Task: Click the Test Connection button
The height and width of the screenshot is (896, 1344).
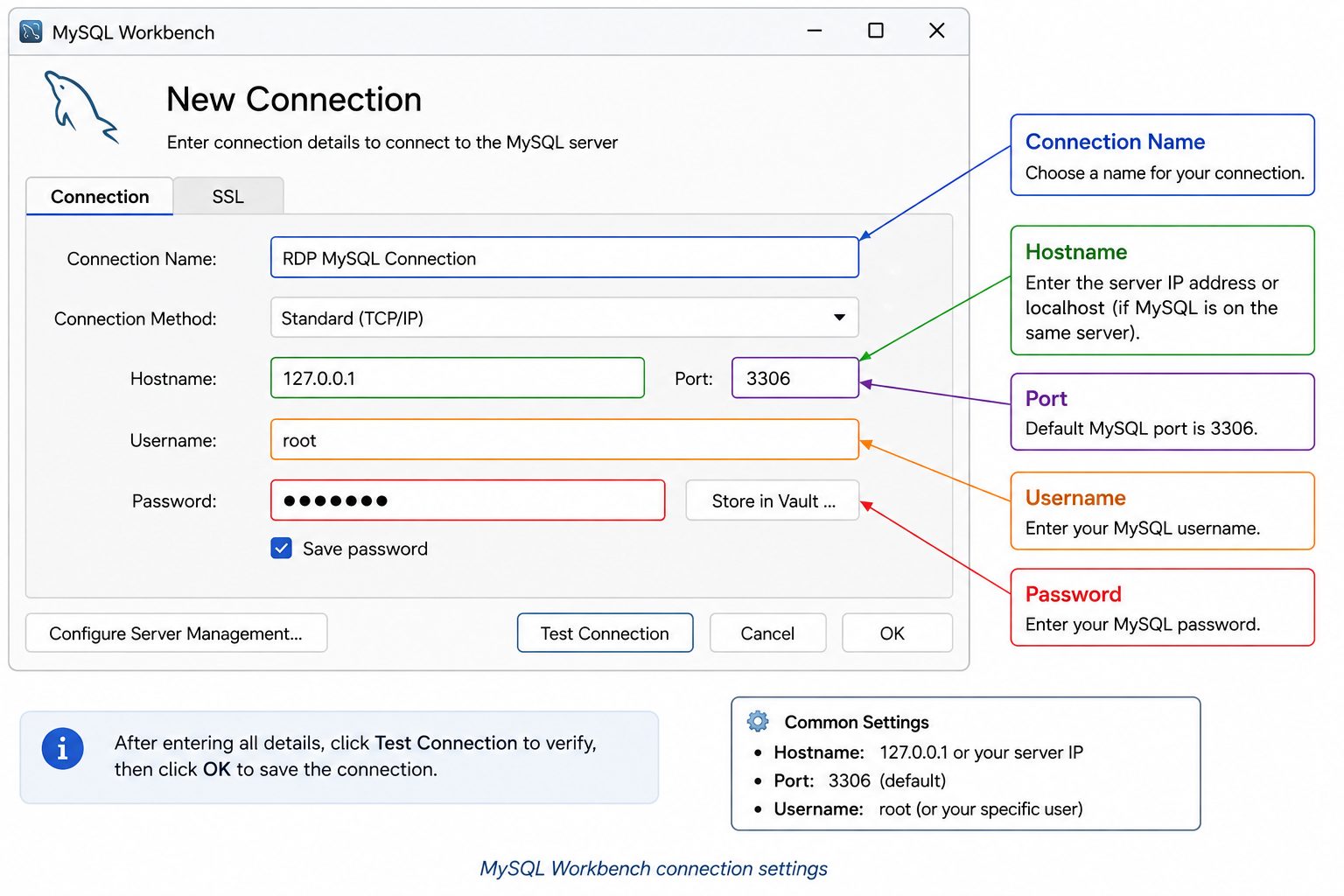Action: point(605,633)
